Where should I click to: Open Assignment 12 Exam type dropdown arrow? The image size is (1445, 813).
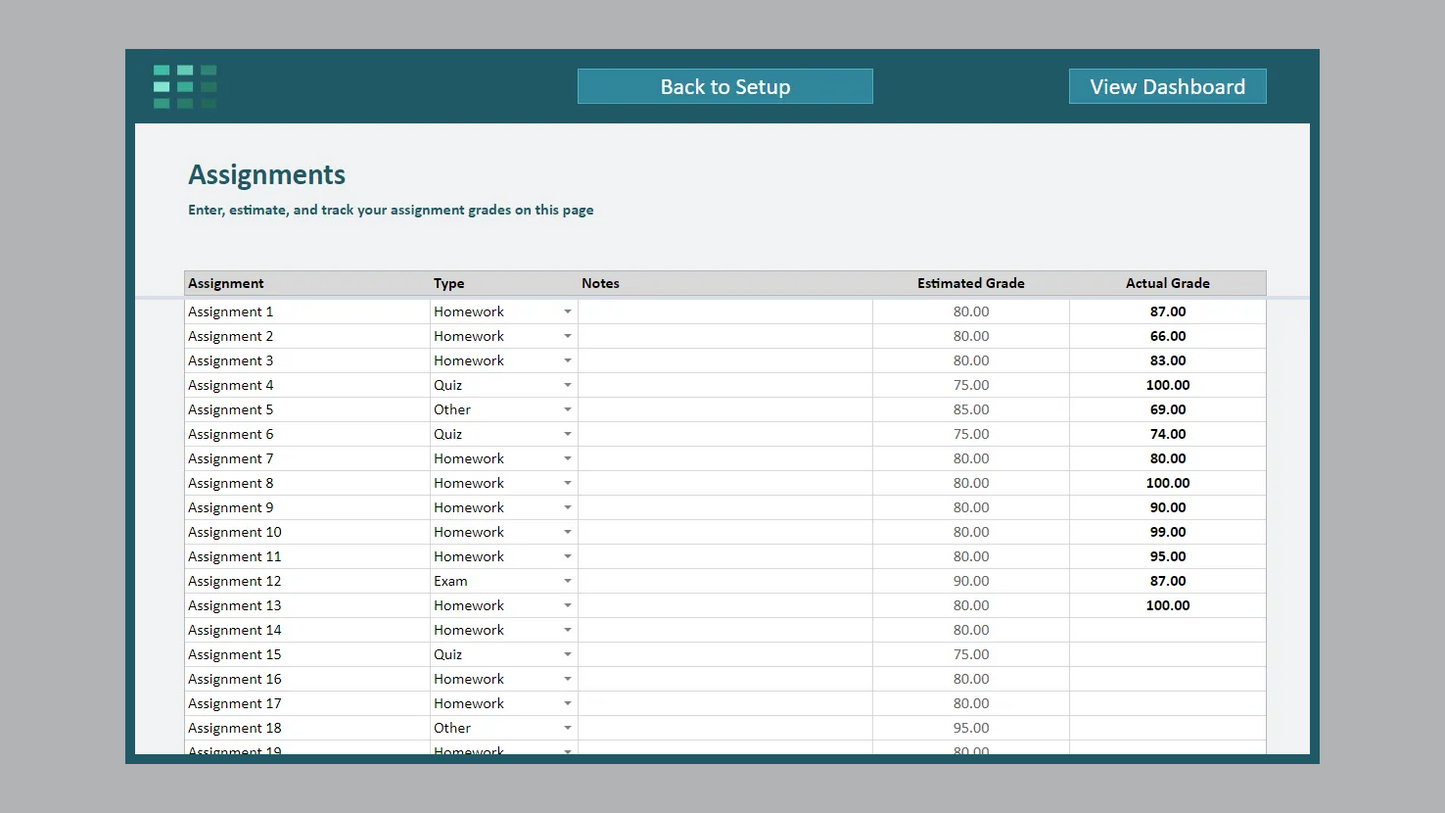click(567, 582)
